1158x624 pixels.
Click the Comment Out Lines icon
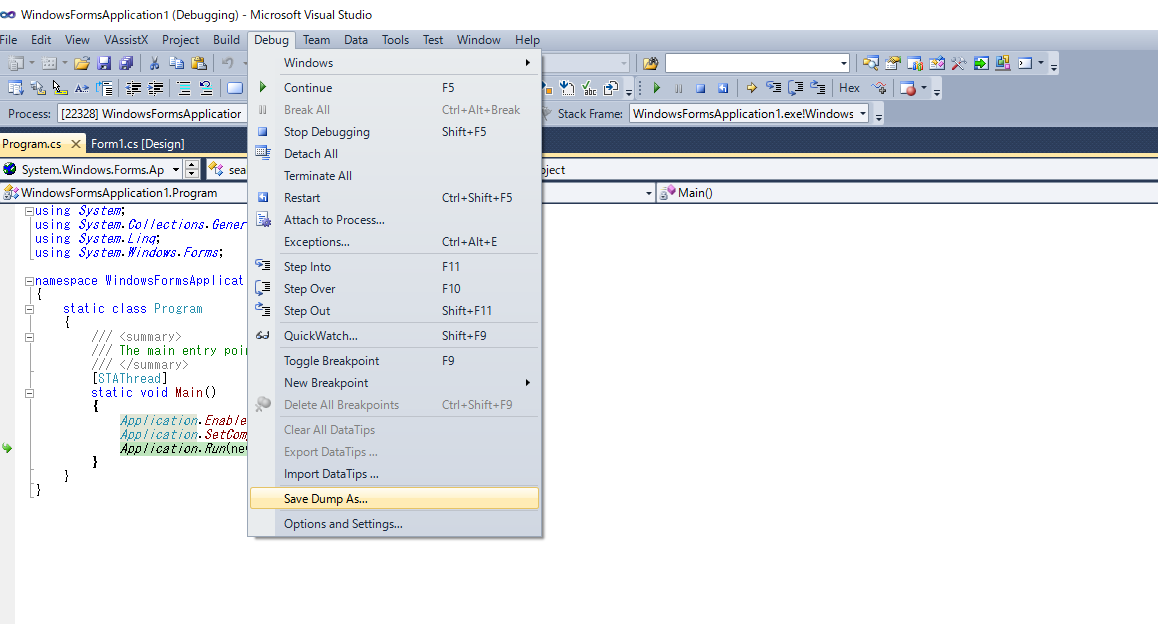pos(184,89)
